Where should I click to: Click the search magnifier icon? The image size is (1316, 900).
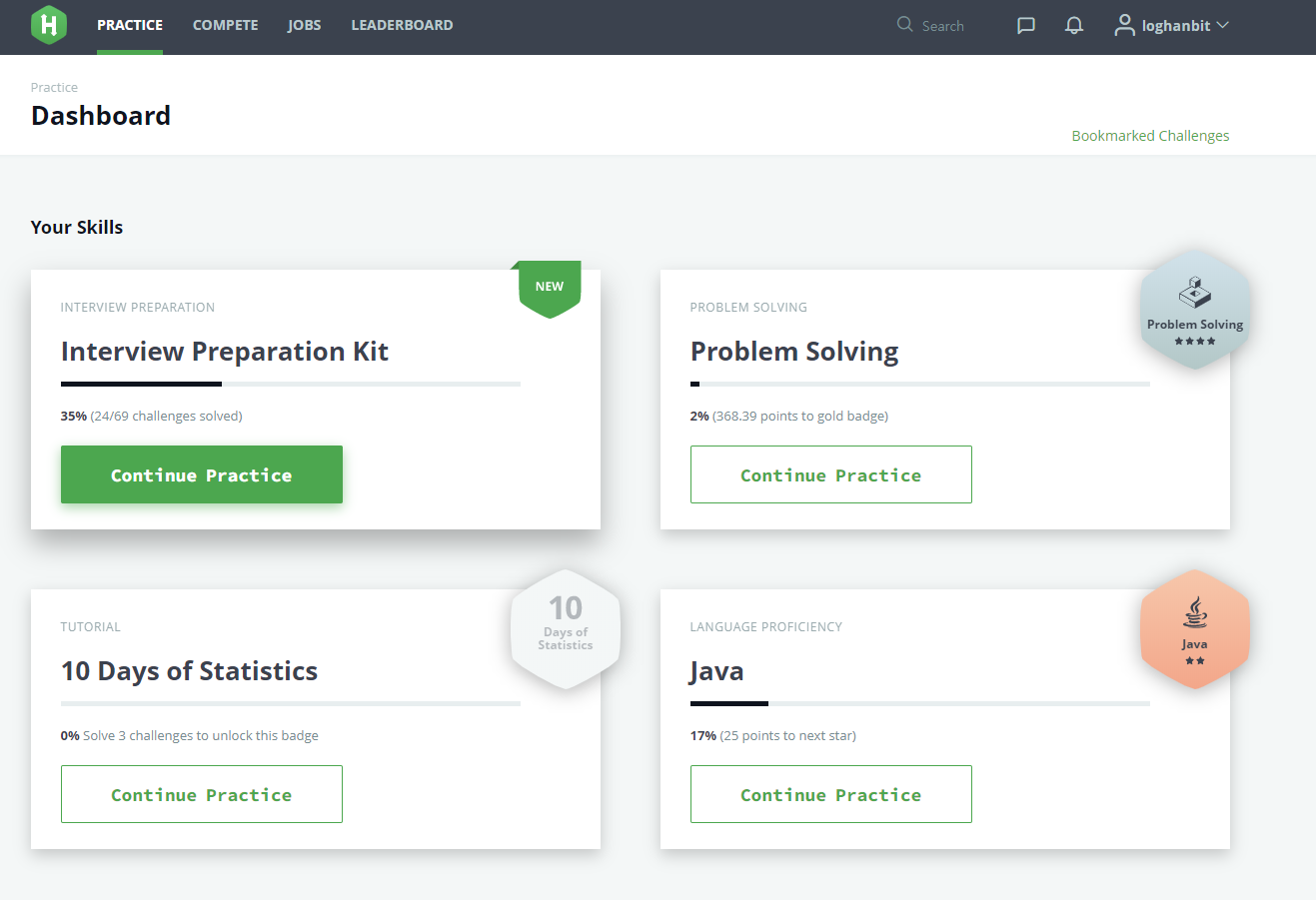905,24
